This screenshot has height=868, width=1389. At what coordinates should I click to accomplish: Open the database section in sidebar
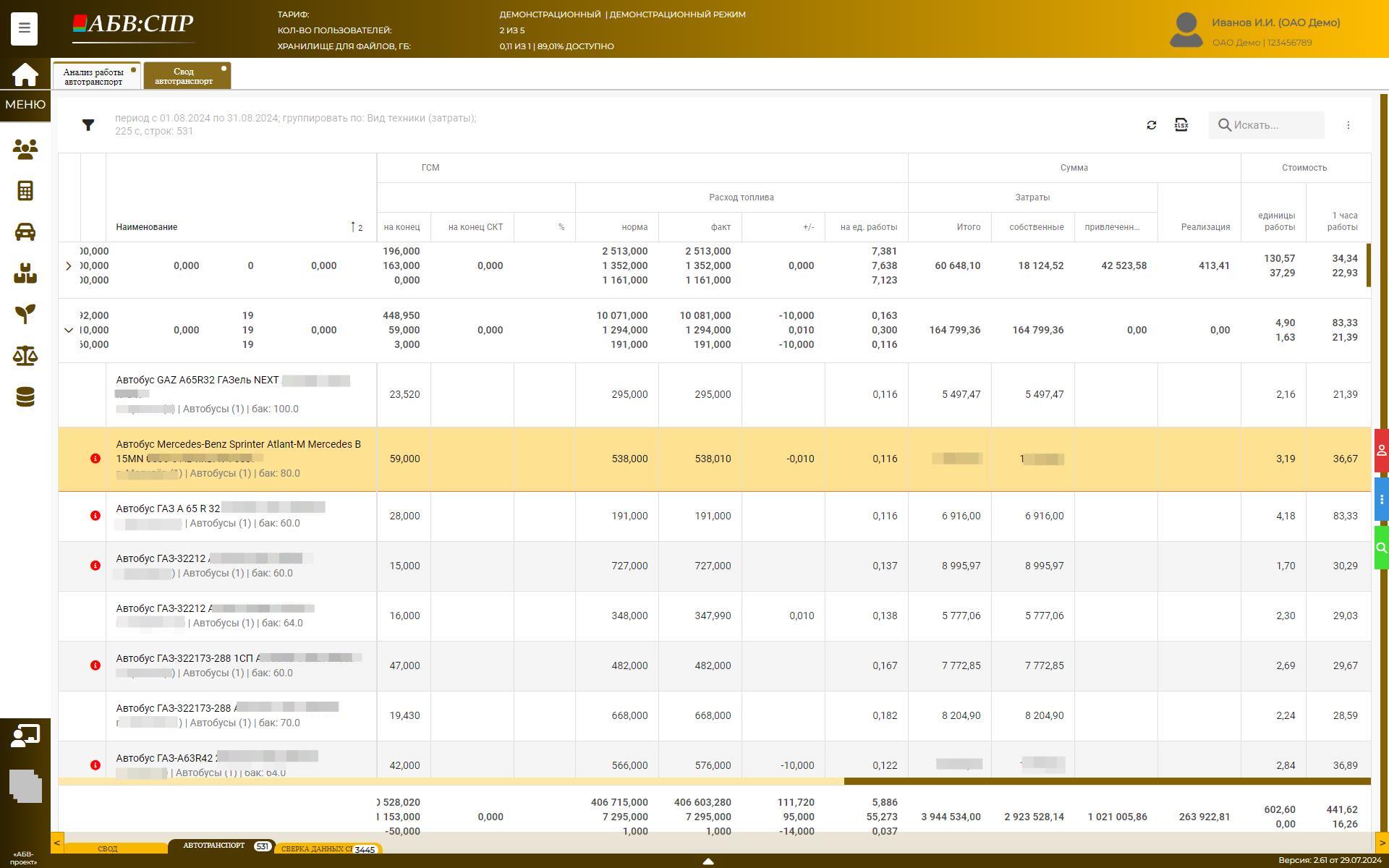pyautogui.click(x=25, y=396)
